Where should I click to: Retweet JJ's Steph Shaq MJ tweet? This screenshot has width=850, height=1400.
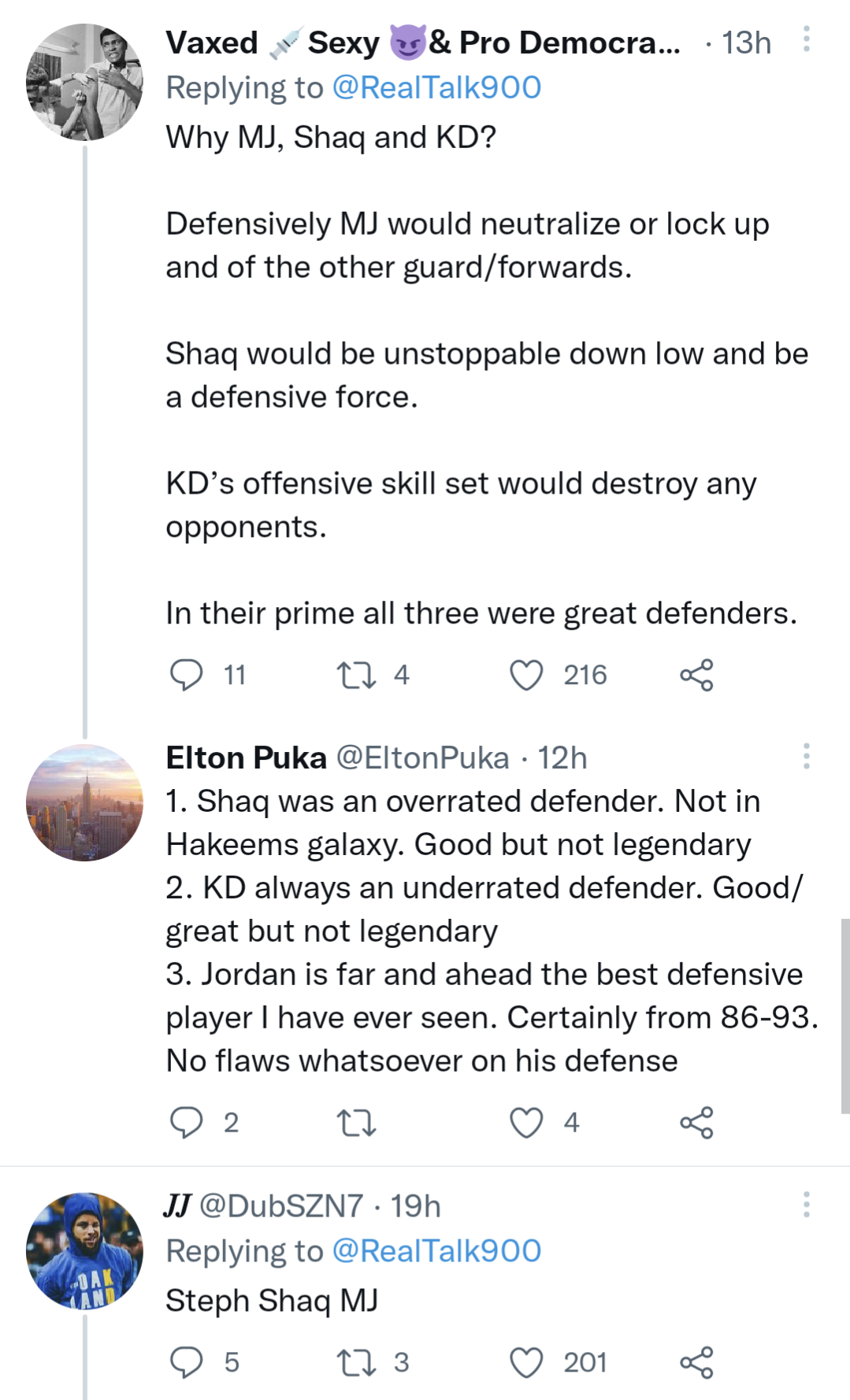click(356, 1362)
